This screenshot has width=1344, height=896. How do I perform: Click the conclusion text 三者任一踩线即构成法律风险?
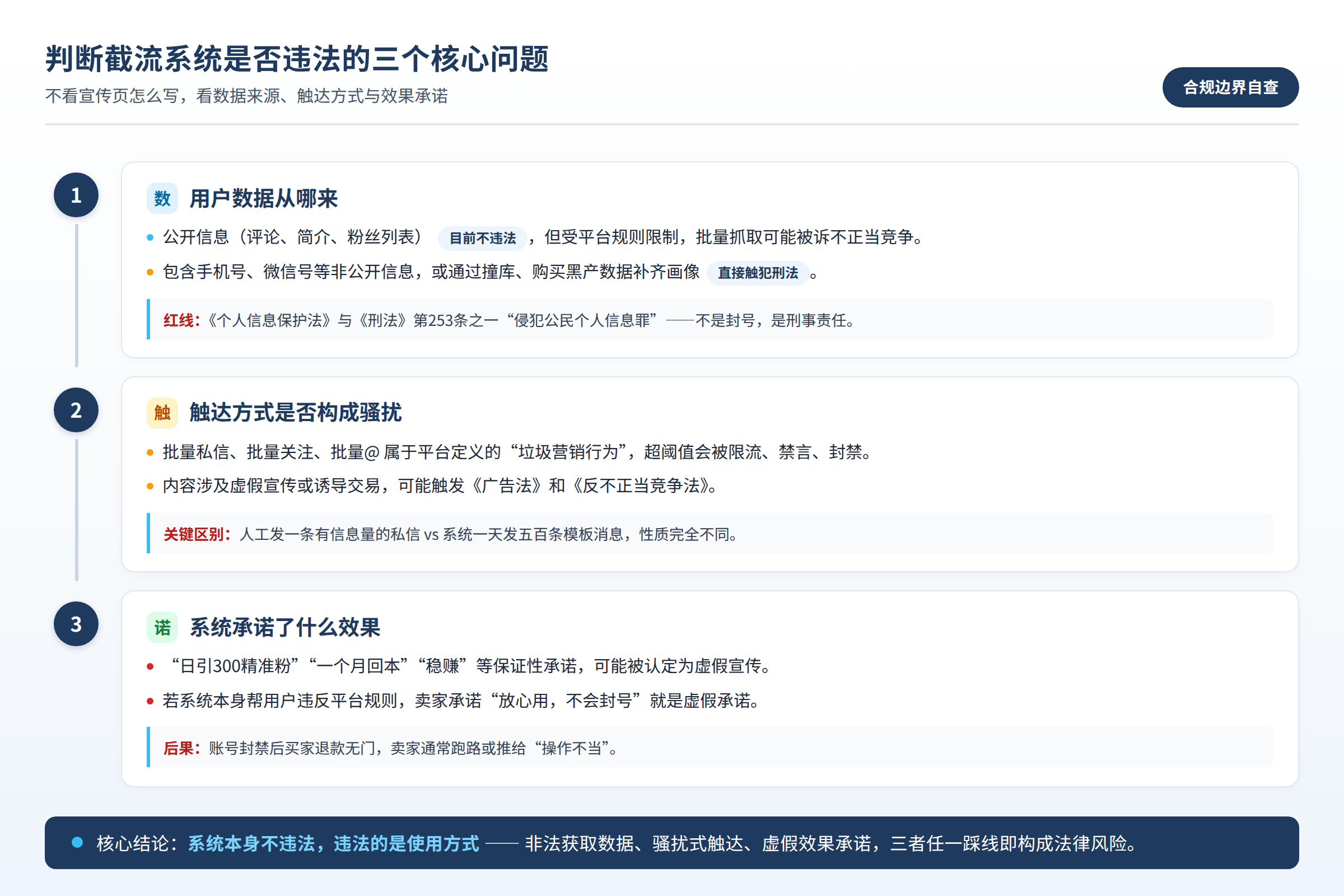[1014, 843]
